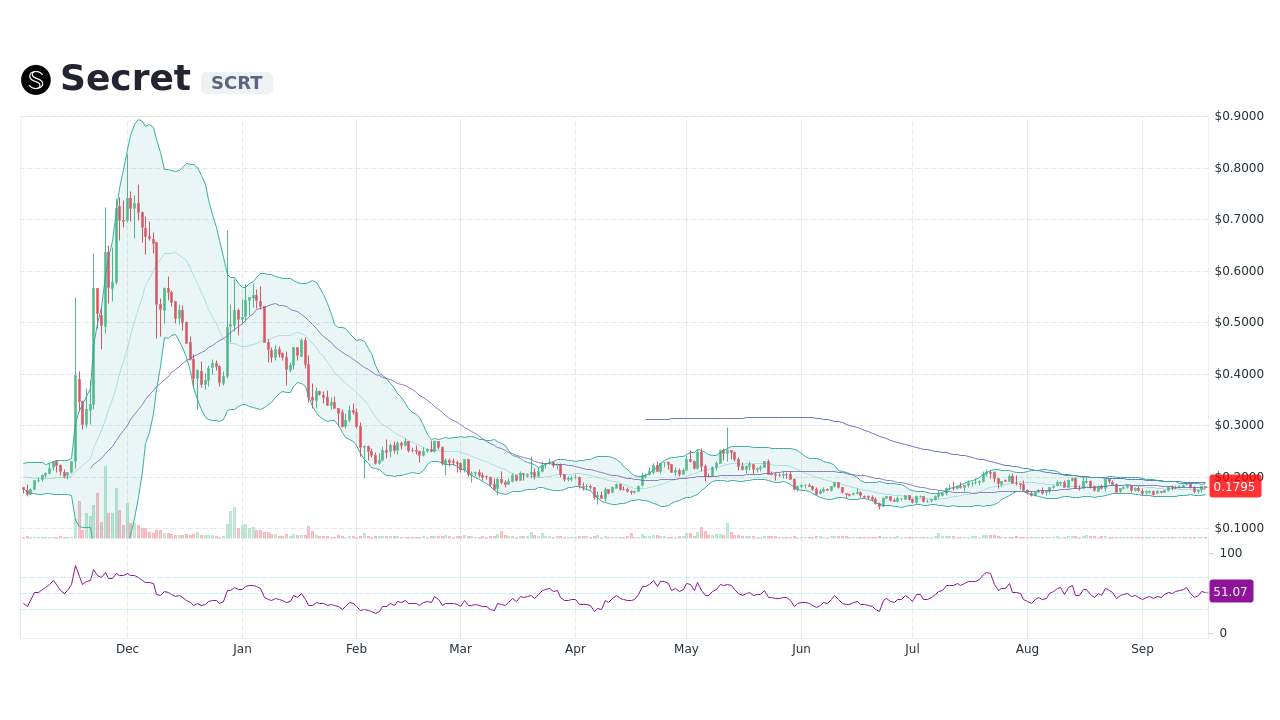Screen dimensions: 1280x720
Task: Click the SCRT ticker badge
Action: tap(237, 83)
